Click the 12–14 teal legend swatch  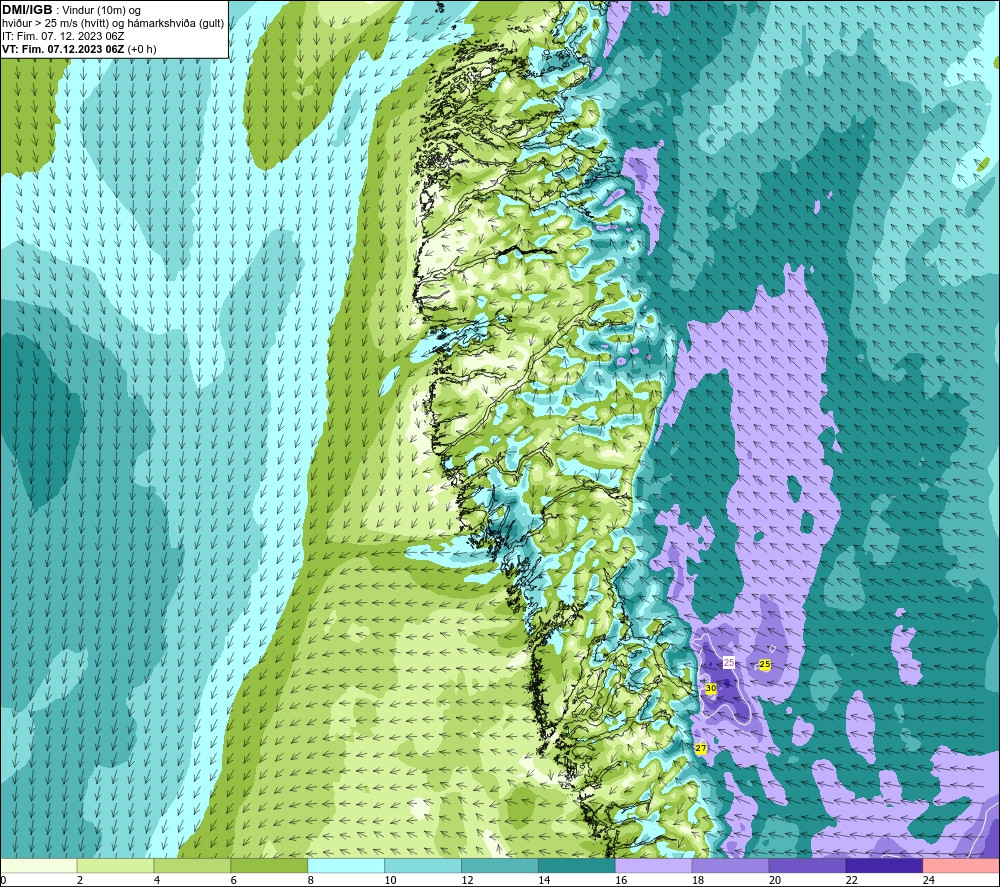(x=500, y=866)
